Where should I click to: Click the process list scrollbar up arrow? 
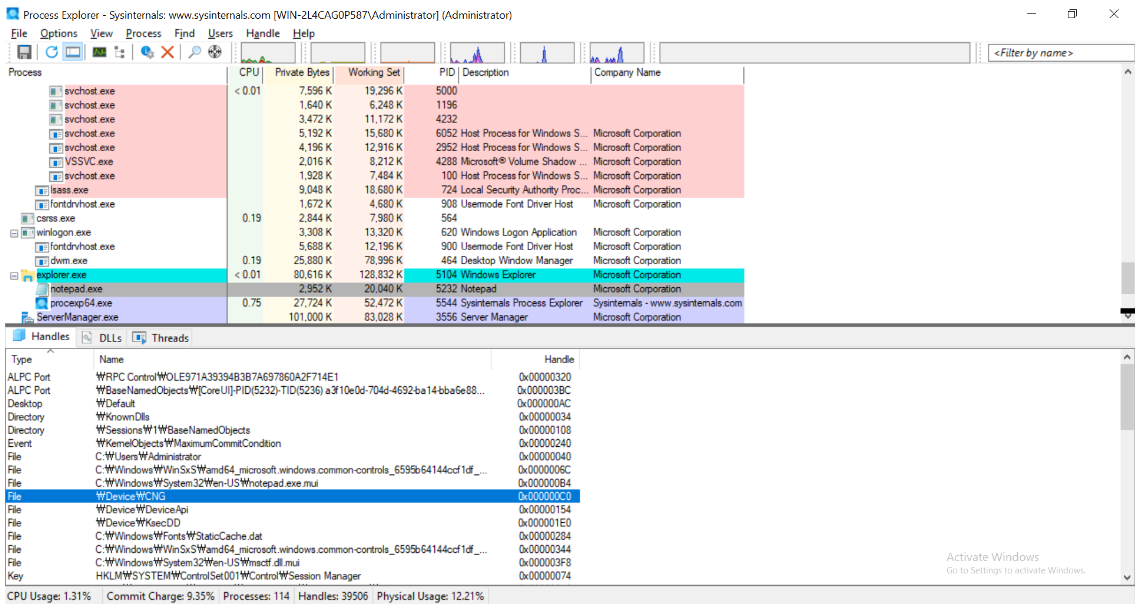(1127, 72)
